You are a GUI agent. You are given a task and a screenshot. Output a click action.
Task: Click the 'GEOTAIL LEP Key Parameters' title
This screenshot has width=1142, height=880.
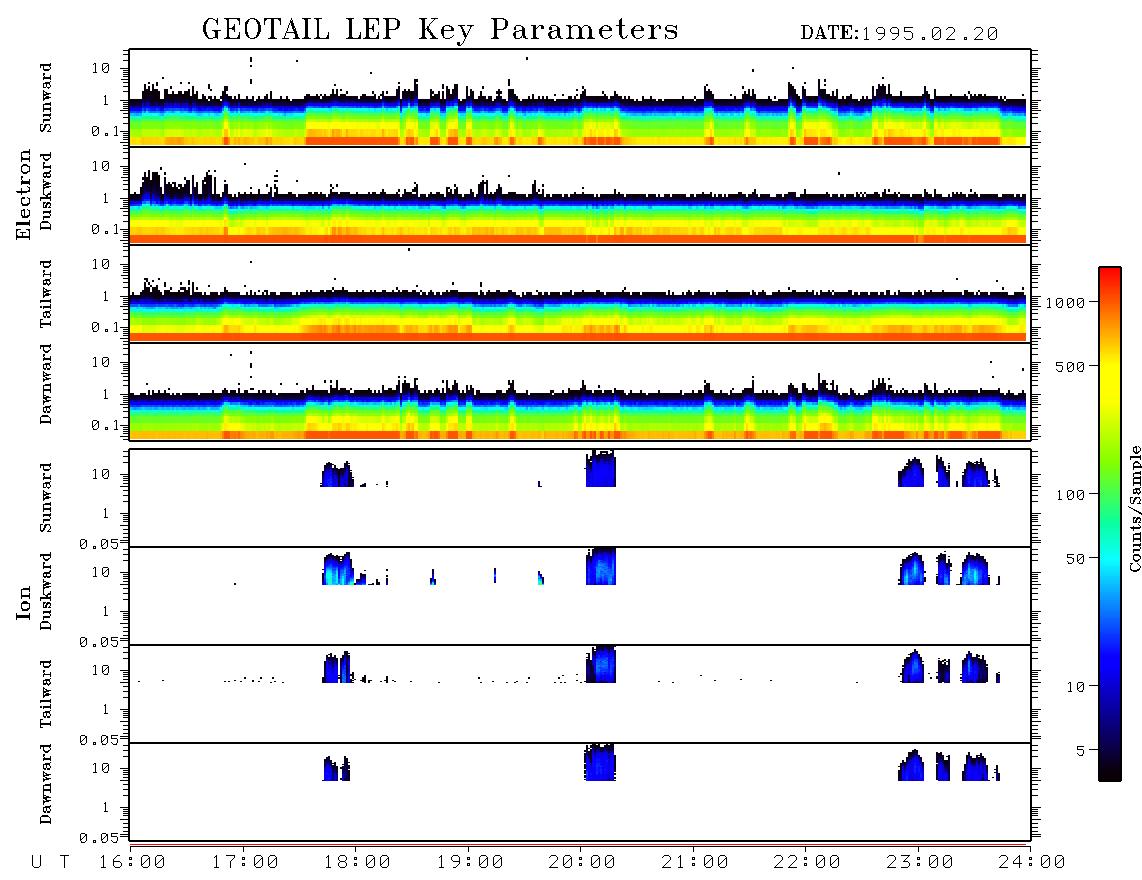tap(440, 30)
